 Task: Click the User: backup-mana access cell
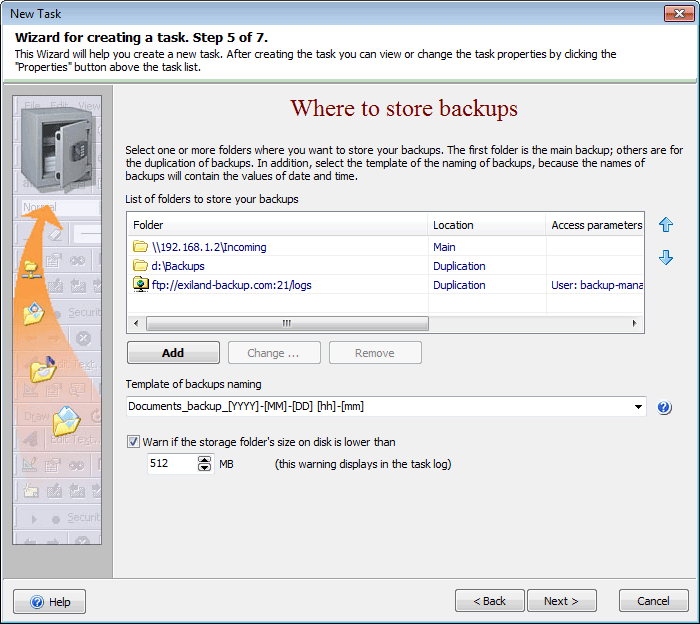pyautogui.click(x=596, y=285)
